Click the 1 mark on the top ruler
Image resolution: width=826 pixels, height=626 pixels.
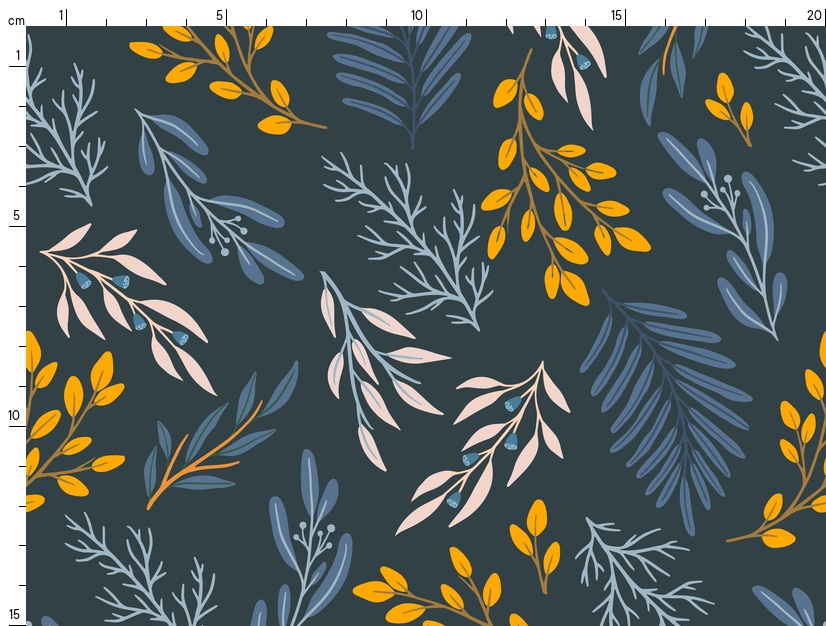coord(61,15)
